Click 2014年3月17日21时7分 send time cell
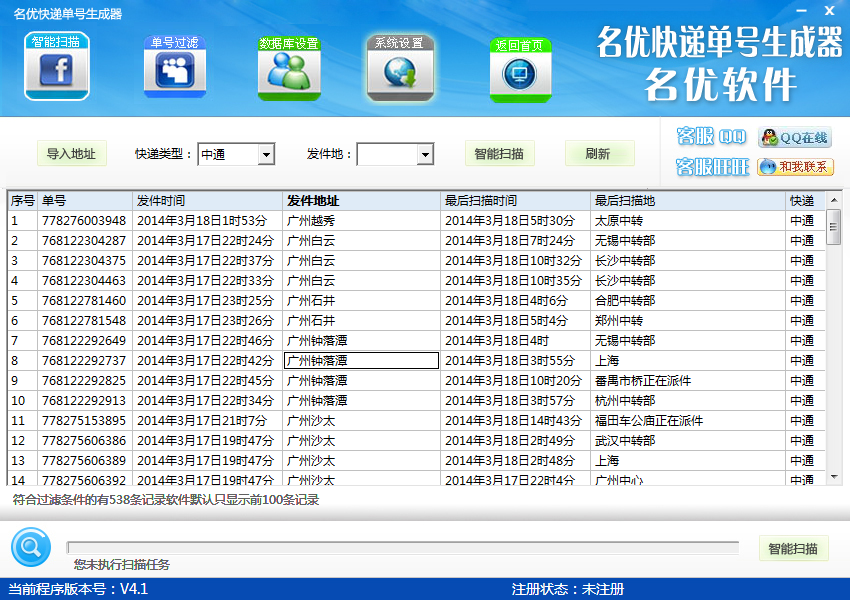This screenshot has width=850, height=600. pyautogui.click(x=208, y=421)
